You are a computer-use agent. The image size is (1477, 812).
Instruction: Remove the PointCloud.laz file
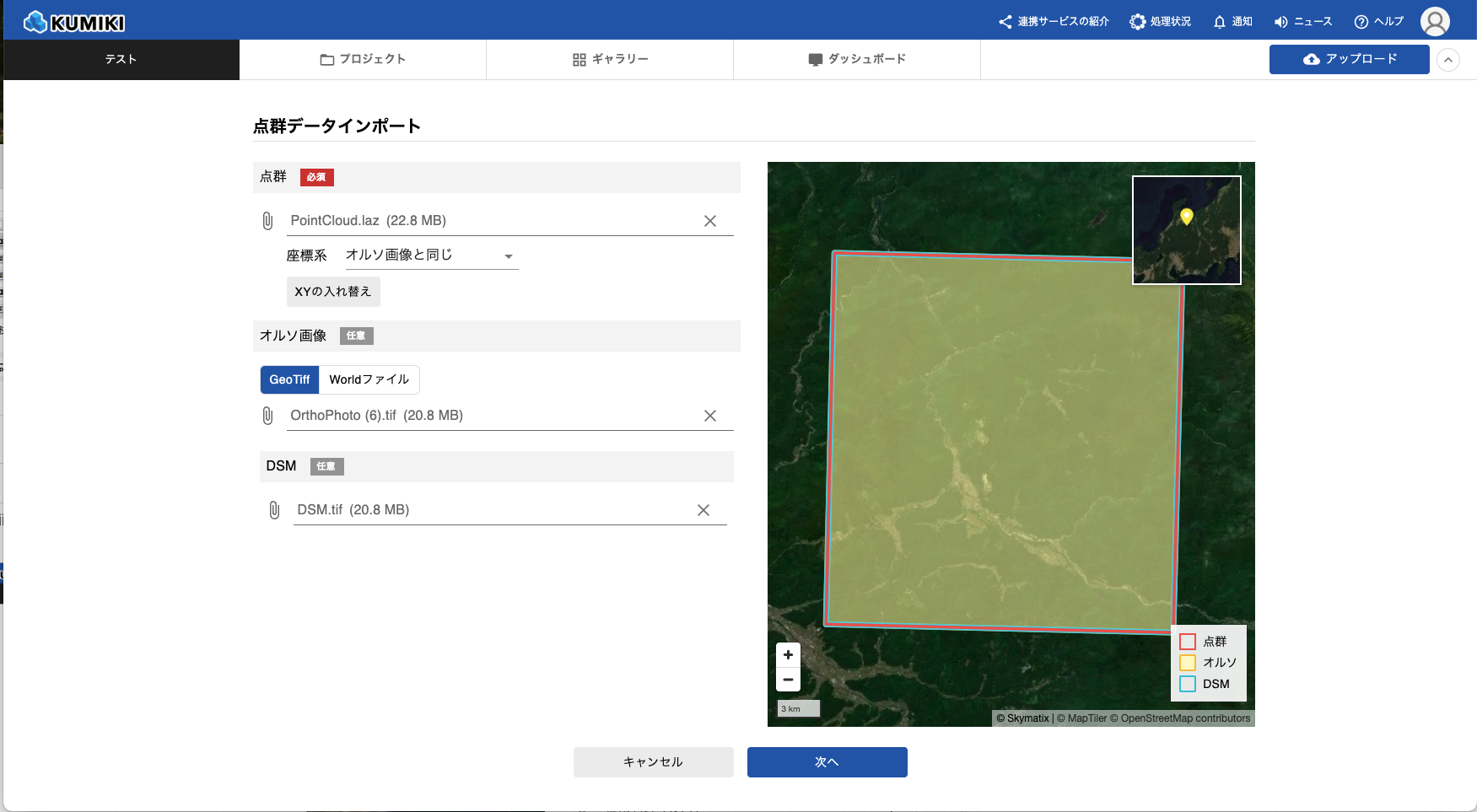[710, 221]
